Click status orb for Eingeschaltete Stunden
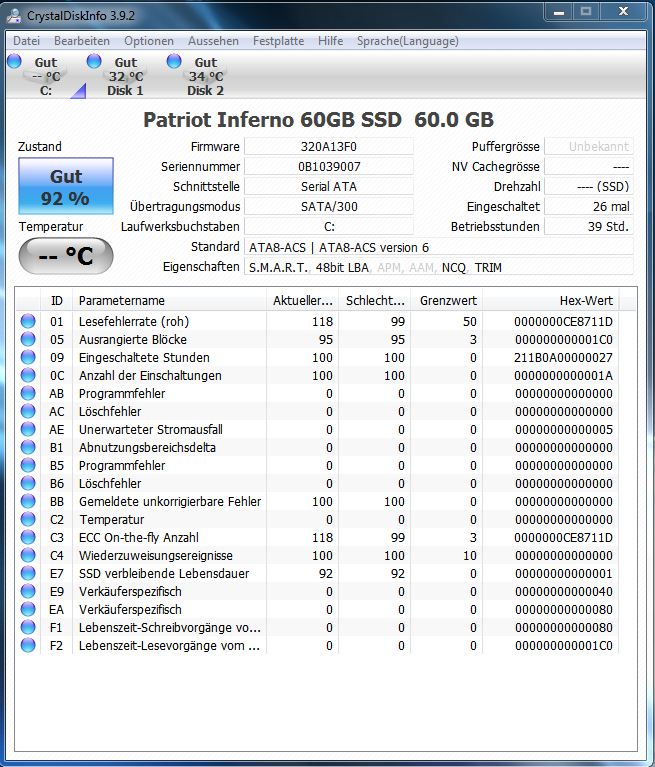This screenshot has width=655, height=767. [x=28, y=357]
